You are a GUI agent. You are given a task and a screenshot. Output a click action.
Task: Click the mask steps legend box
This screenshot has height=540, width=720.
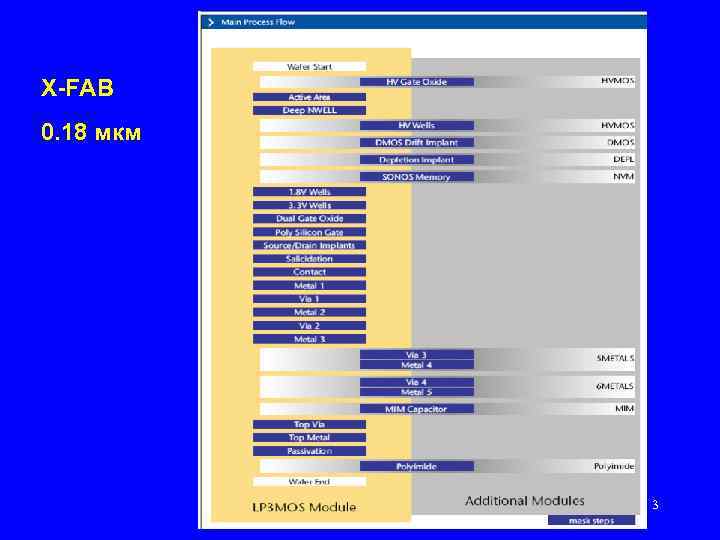point(591,520)
